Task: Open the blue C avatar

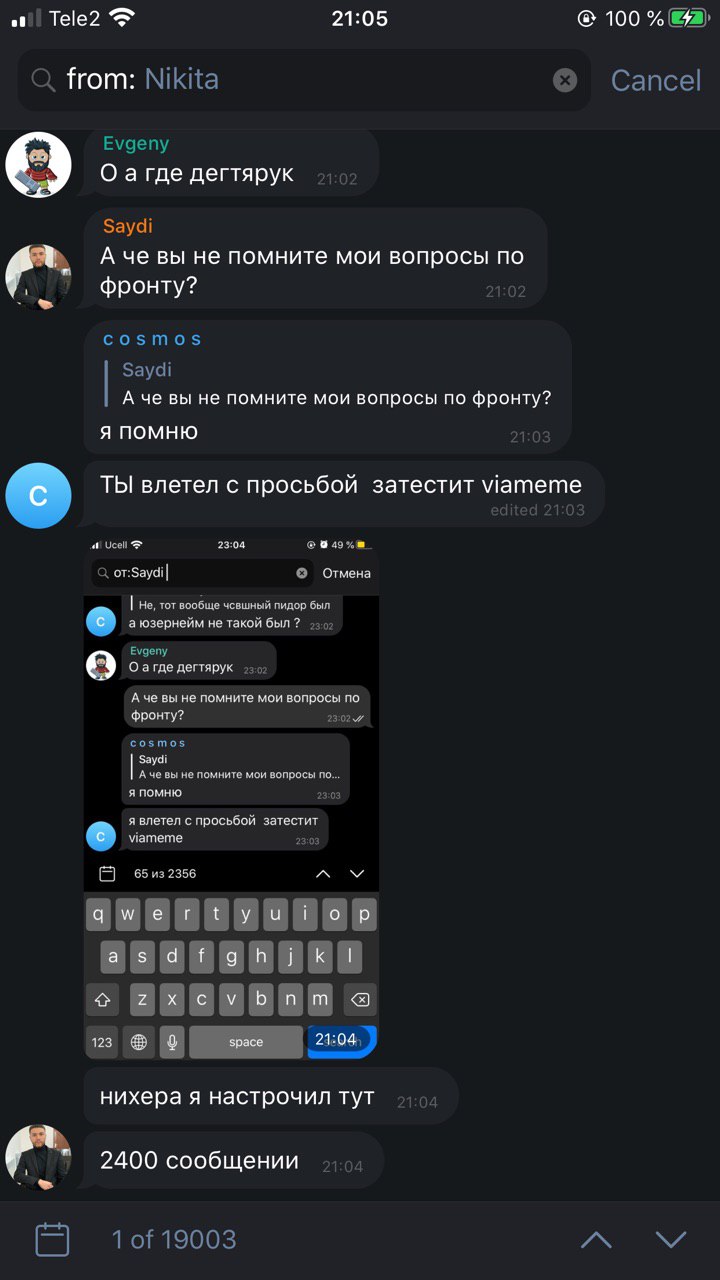Action: (38, 495)
